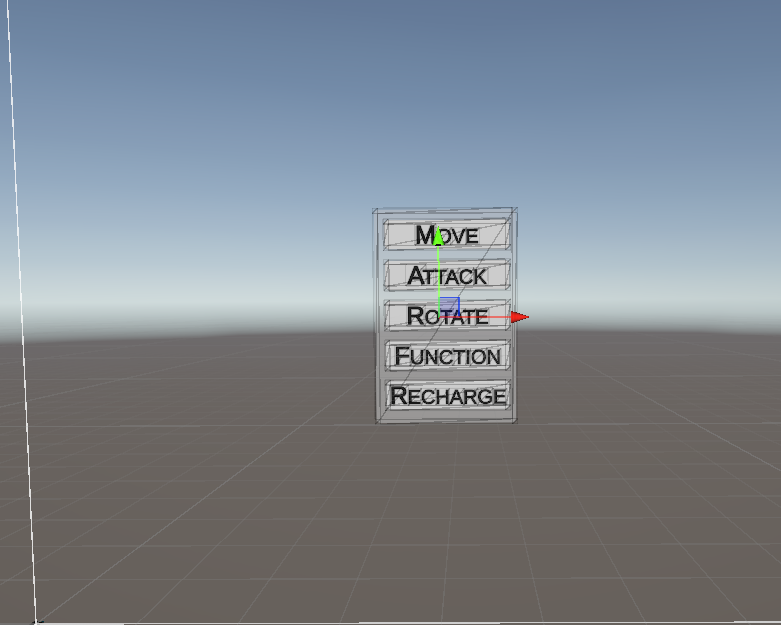Image resolution: width=781 pixels, height=625 pixels.
Task: Click the Function button
Action: coord(447,355)
